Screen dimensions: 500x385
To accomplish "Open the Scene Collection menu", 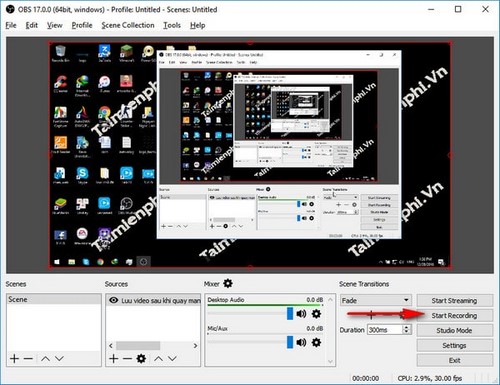I will pos(128,25).
